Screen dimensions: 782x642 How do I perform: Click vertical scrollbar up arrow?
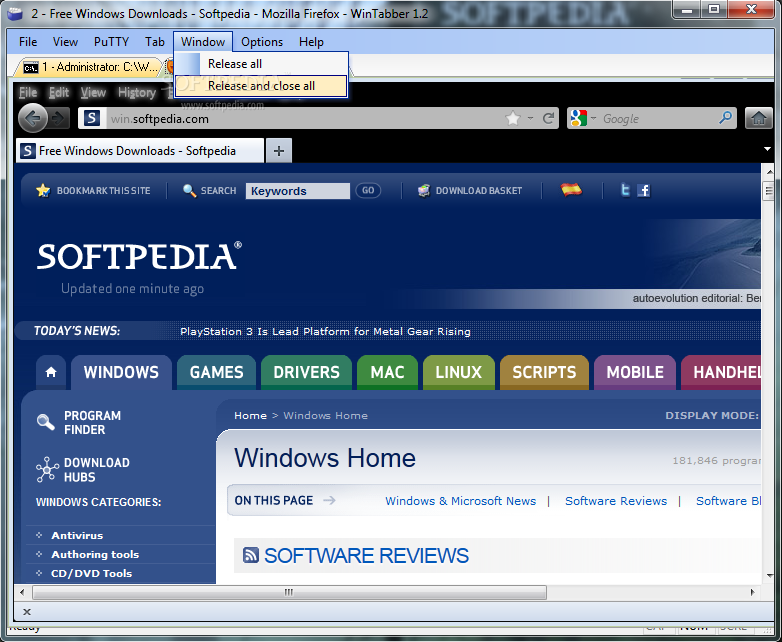[x=769, y=172]
